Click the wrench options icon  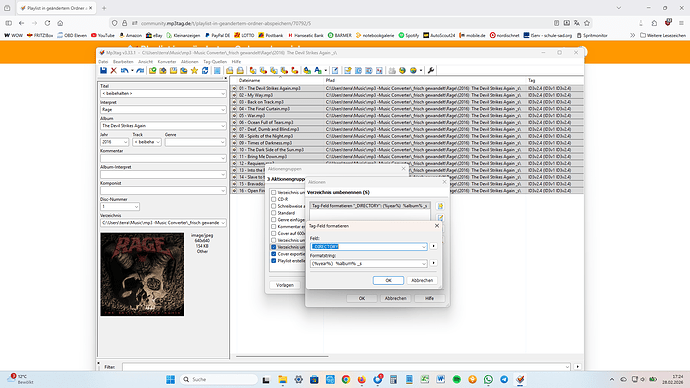pos(431,70)
